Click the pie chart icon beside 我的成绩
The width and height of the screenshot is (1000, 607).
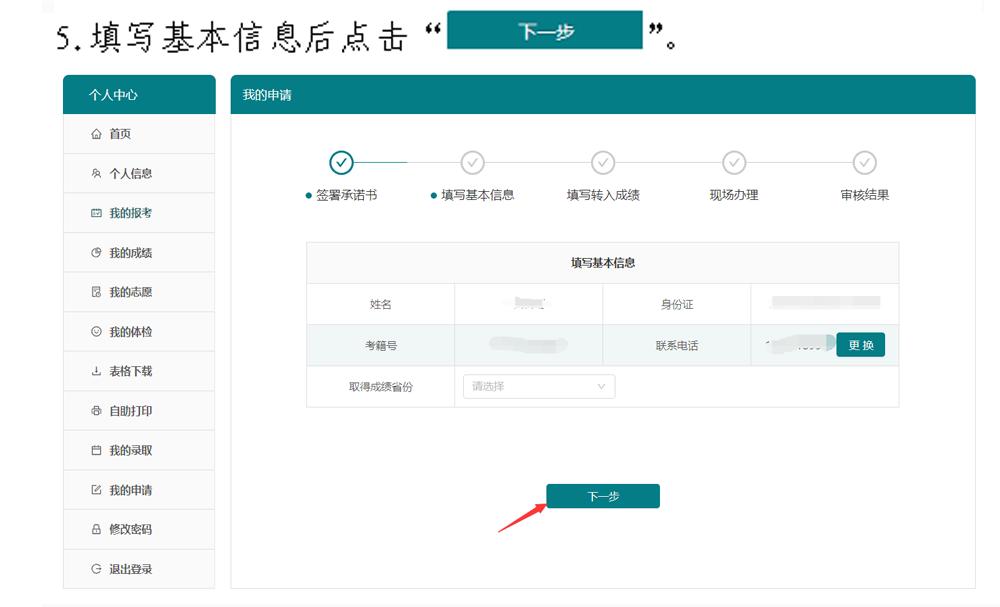[x=96, y=253]
